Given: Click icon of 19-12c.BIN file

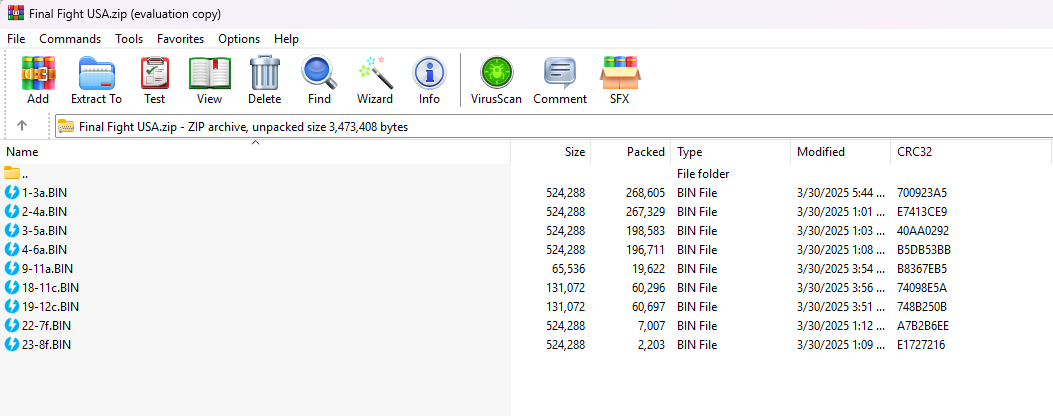Looking at the screenshot, I should coord(11,306).
